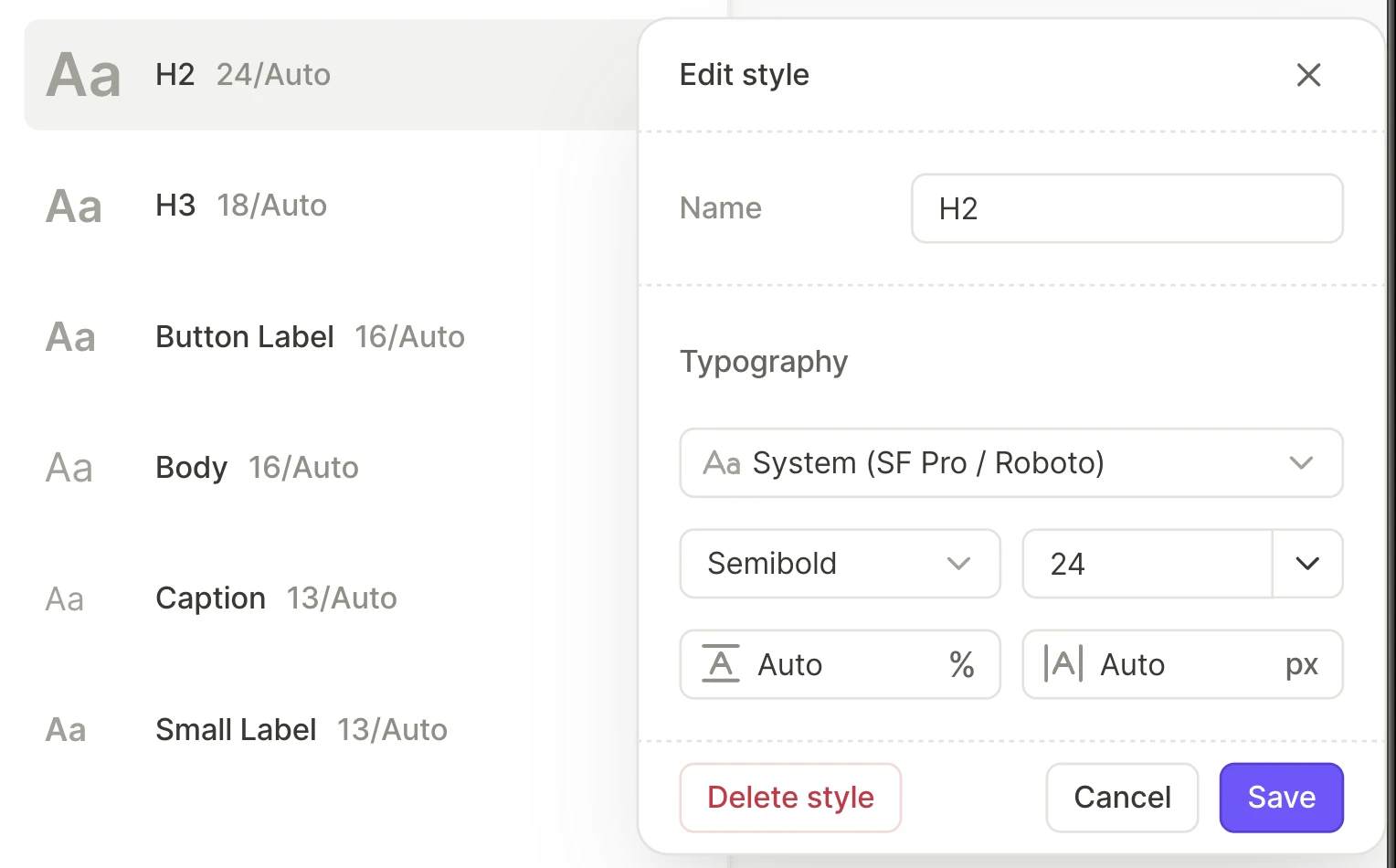1396x868 pixels.
Task: Click the Cancel button
Action: pos(1122,798)
